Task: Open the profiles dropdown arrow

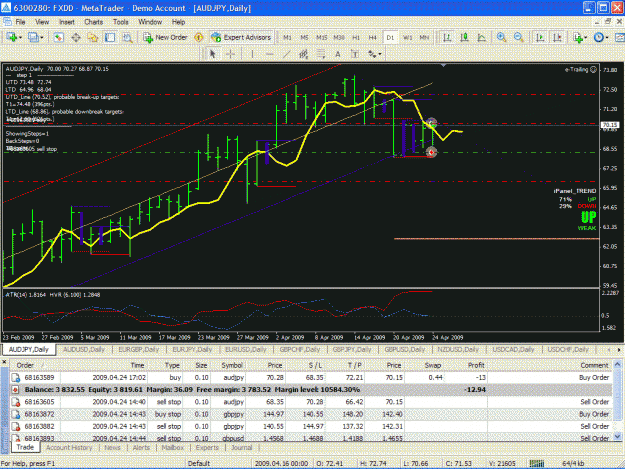Action: pos(42,37)
